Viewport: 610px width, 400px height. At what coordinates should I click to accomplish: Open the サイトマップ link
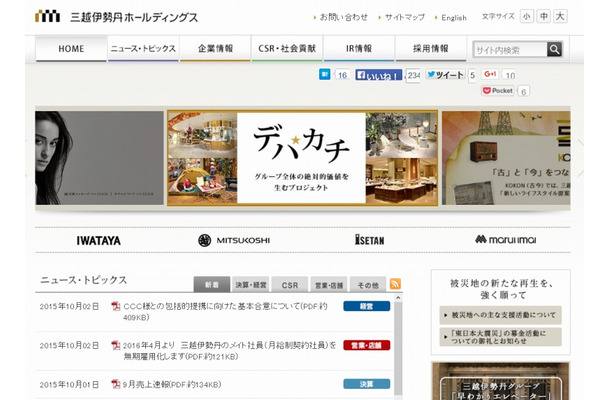405,17
